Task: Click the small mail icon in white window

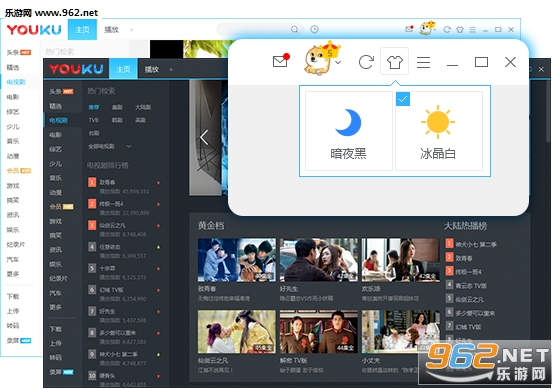Action: click(x=409, y=29)
